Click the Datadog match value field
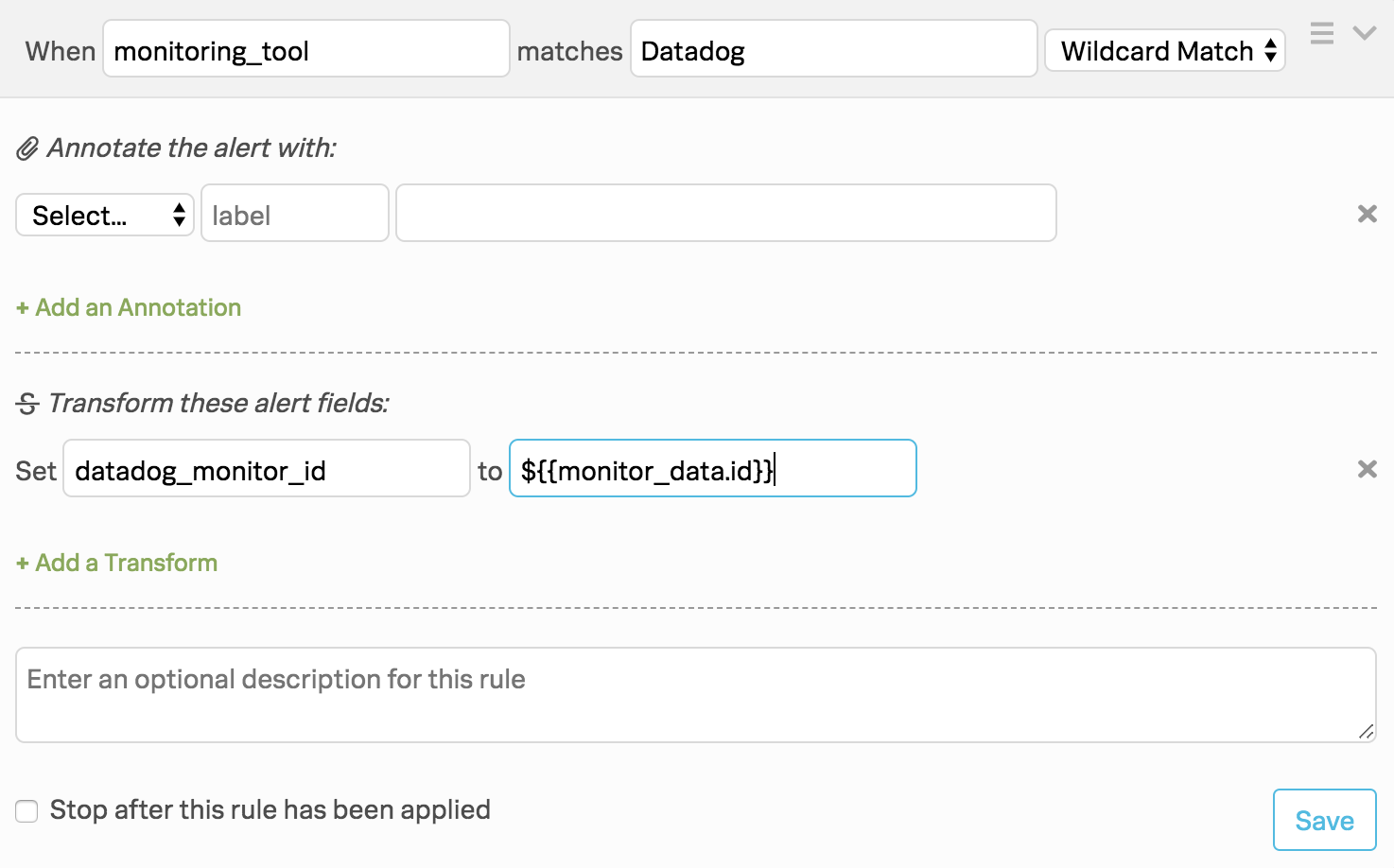This screenshot has width=1394, height=868. click(833, 48)
